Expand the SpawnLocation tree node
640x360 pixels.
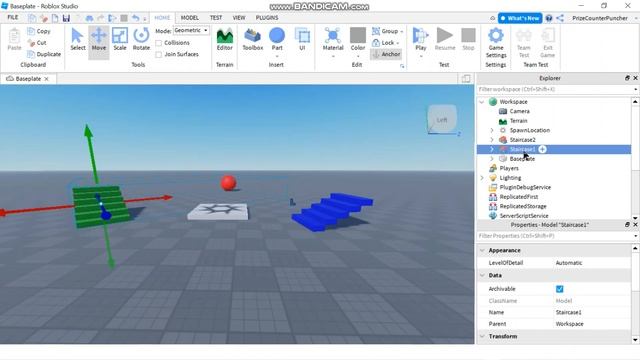[492, 130]
